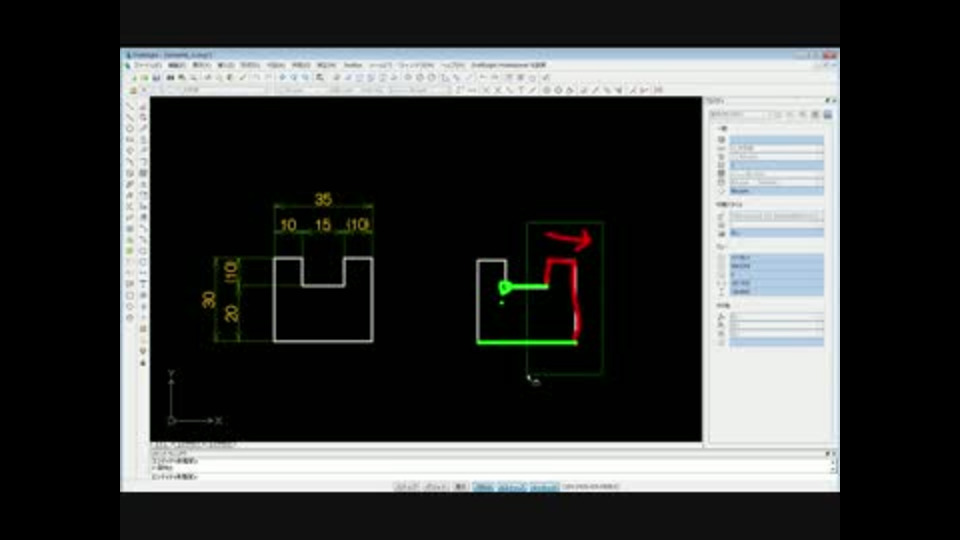Collapse the 一般 section in Properties
Viewport: 960px width, 540px height.
coord(722,129)
